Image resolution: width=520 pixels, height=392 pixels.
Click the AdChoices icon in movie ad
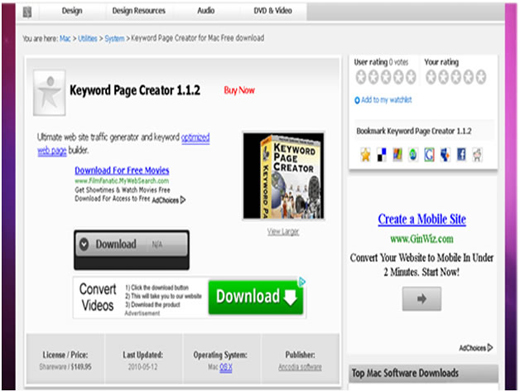[183, 200]
